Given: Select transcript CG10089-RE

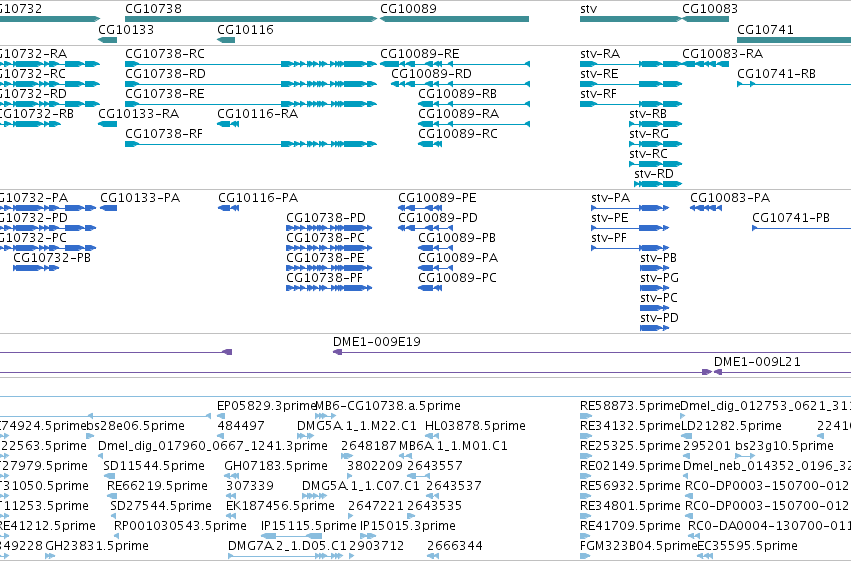Looking at the screenshot, I should 455,64.
